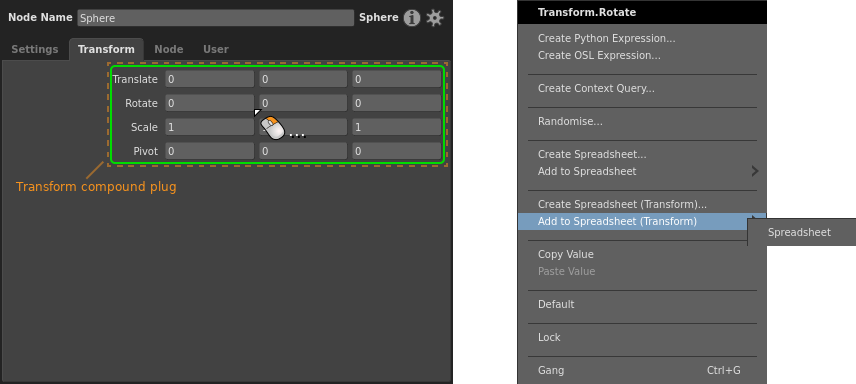
Task: Click the node info icon
Action: pyautogui.click(x=412, y=18)
